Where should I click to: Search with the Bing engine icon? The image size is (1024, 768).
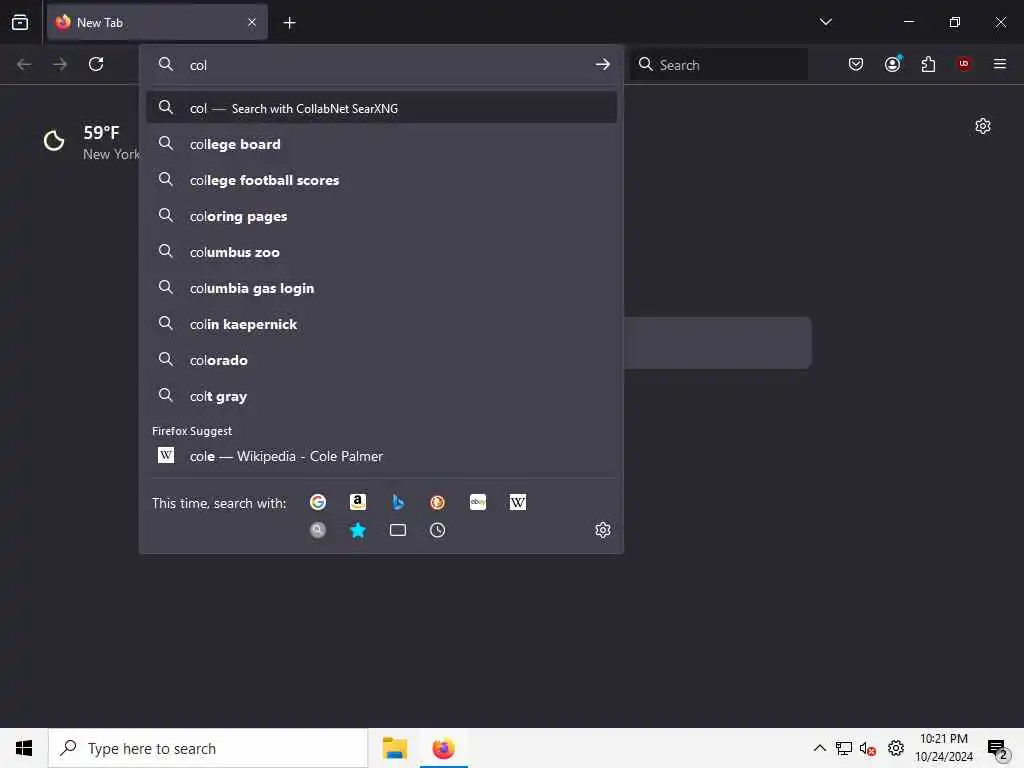398,502
